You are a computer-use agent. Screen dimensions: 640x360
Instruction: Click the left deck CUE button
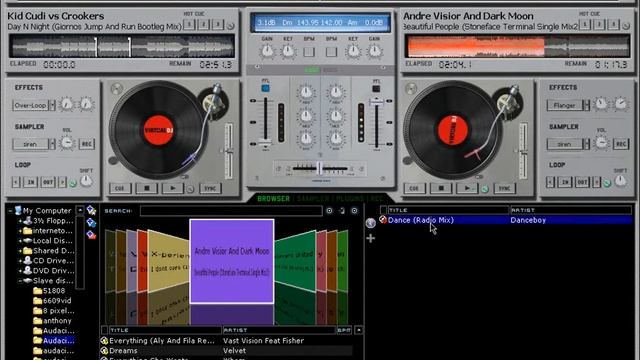[120, 188]
